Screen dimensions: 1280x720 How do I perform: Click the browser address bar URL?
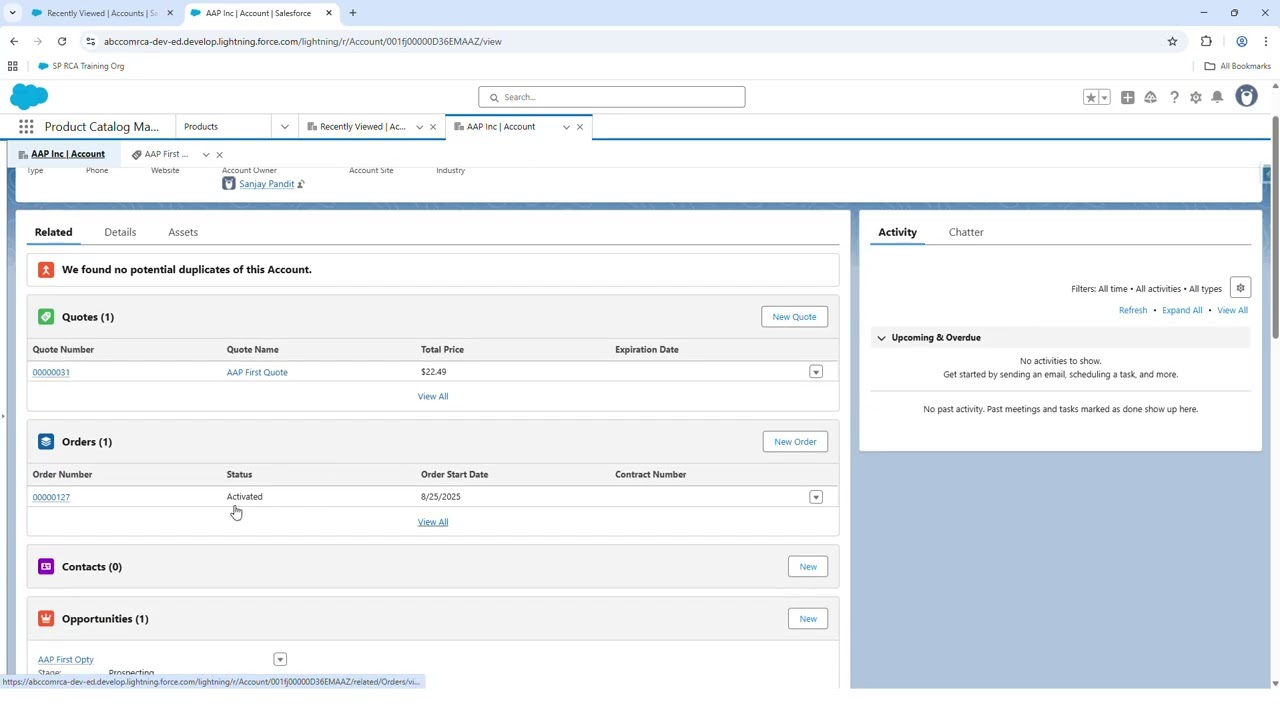pos(302,41)
